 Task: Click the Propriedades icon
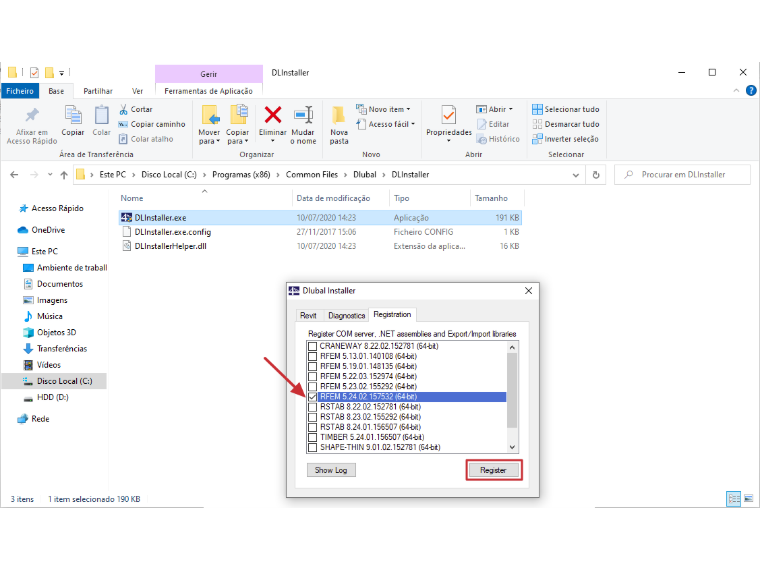[448, 115]
